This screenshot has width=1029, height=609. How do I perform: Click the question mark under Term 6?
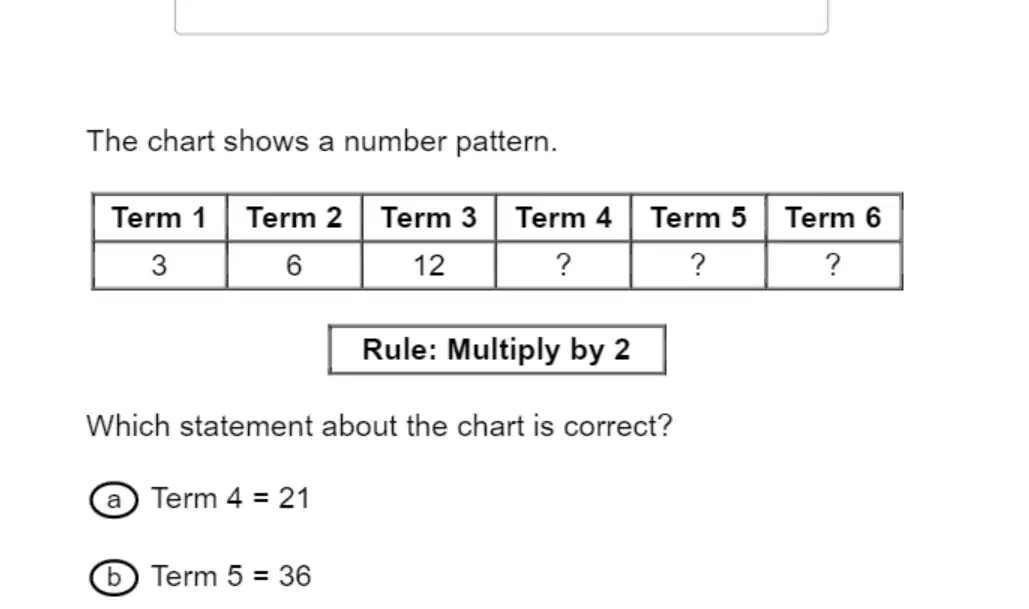click(833, 264)
